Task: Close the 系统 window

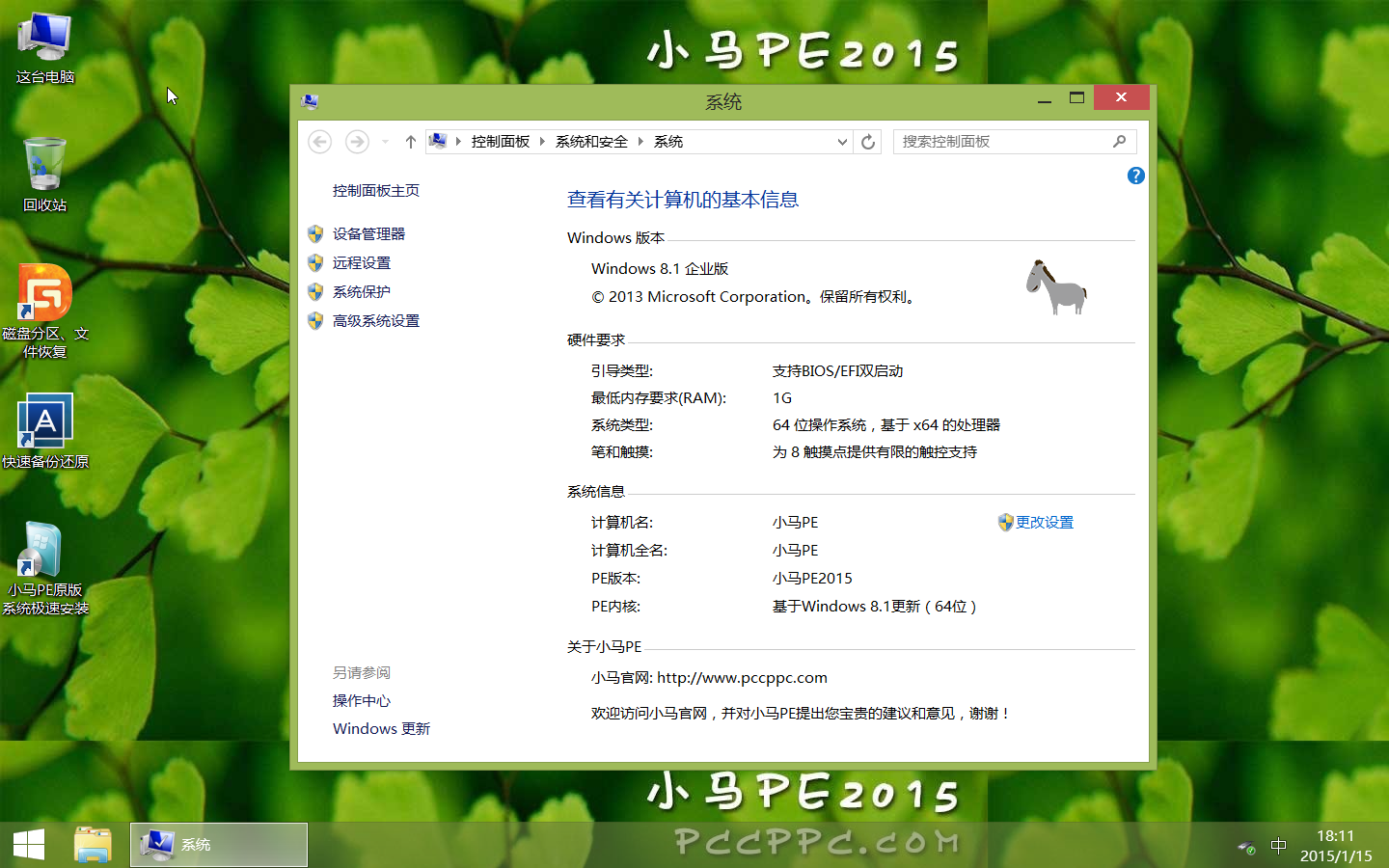Action: pos(1121,97)
